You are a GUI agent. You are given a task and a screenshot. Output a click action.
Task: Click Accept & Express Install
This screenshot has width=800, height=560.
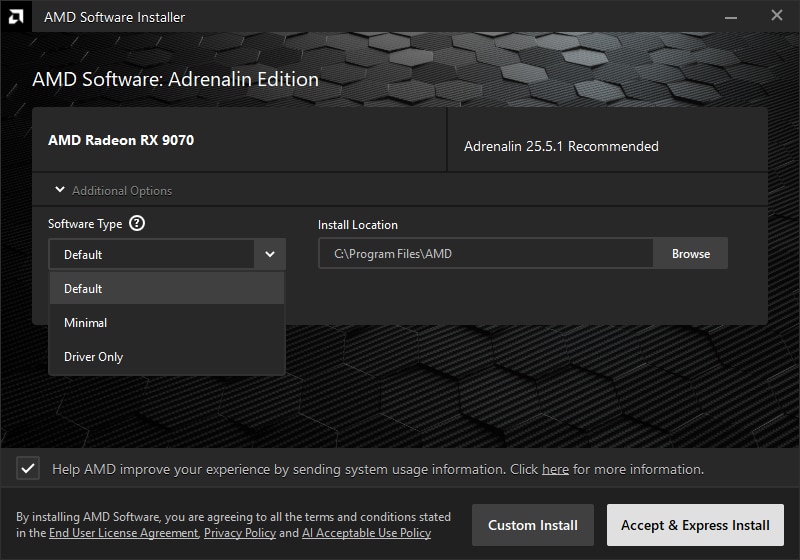click(695, 525)
